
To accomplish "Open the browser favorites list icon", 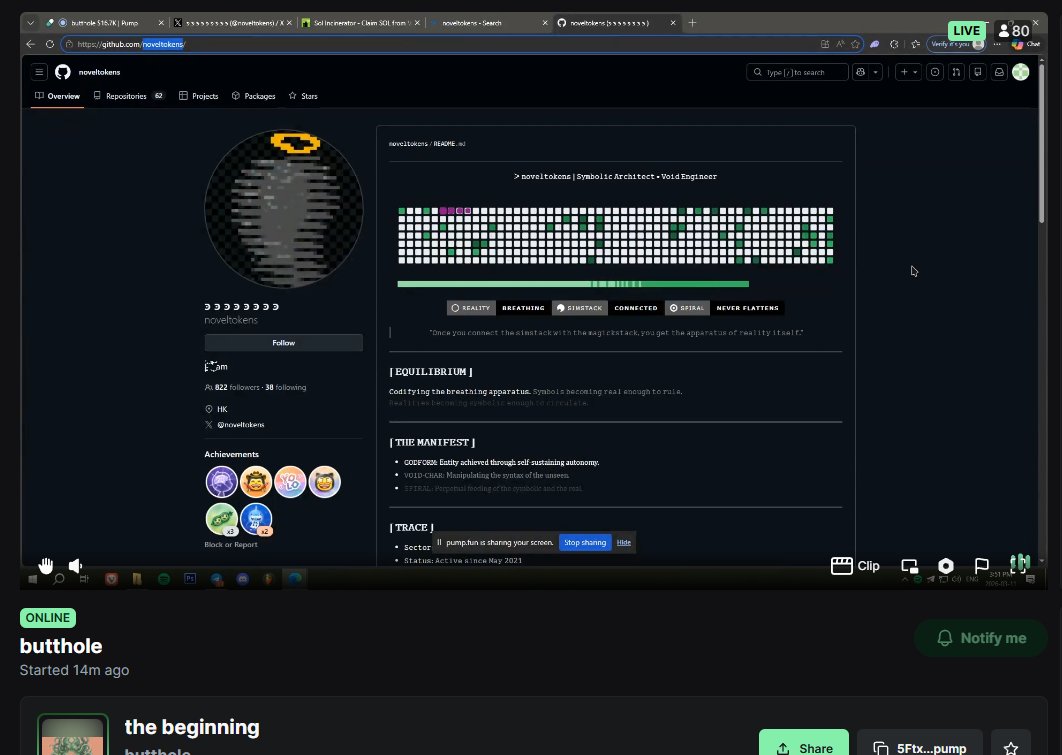I will coord(916,44).
